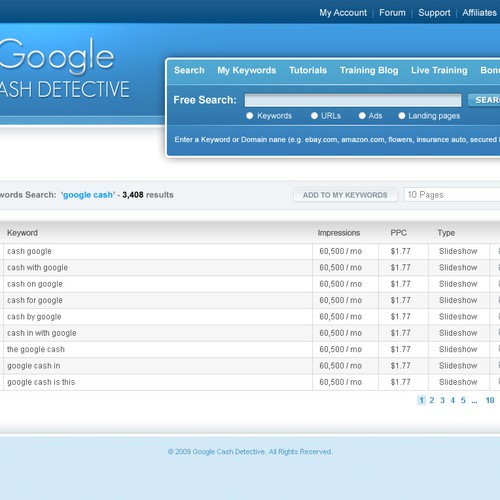Go to results page 2
This screenshot has height=500, width=500.
pyautogui.click(x=432, y=400)
